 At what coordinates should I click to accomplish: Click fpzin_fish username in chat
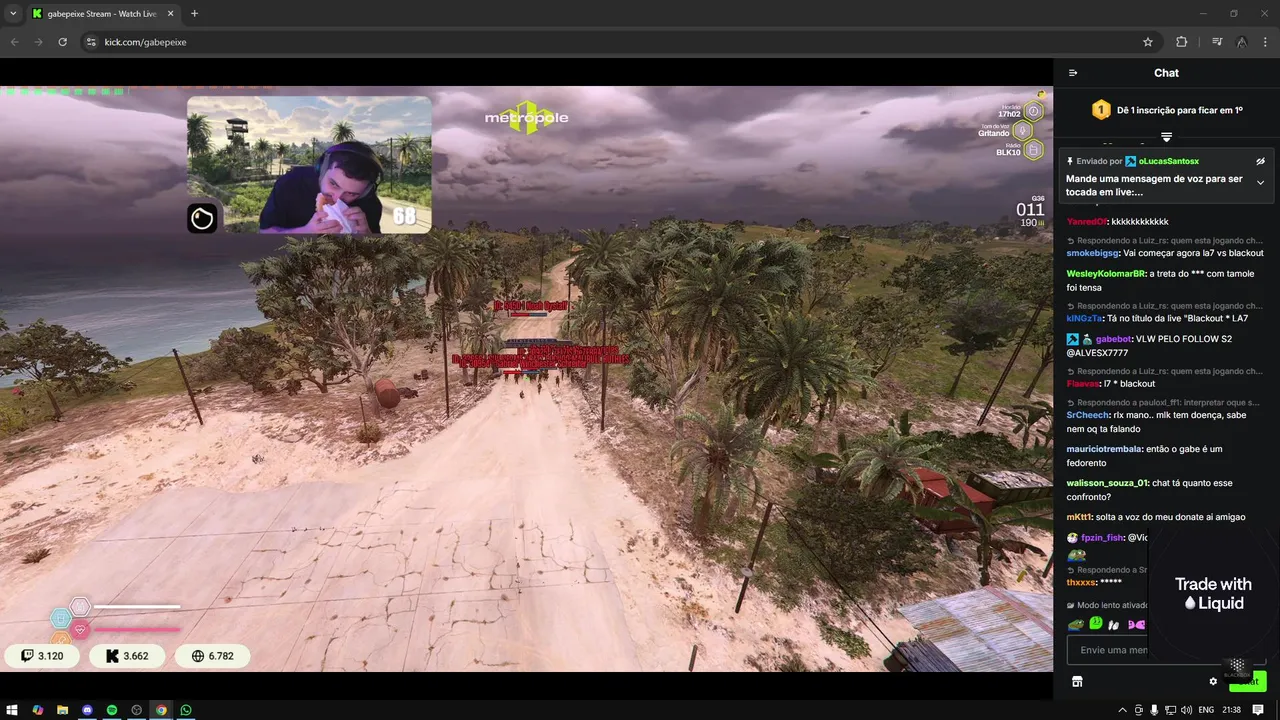tap(1102, 538)
